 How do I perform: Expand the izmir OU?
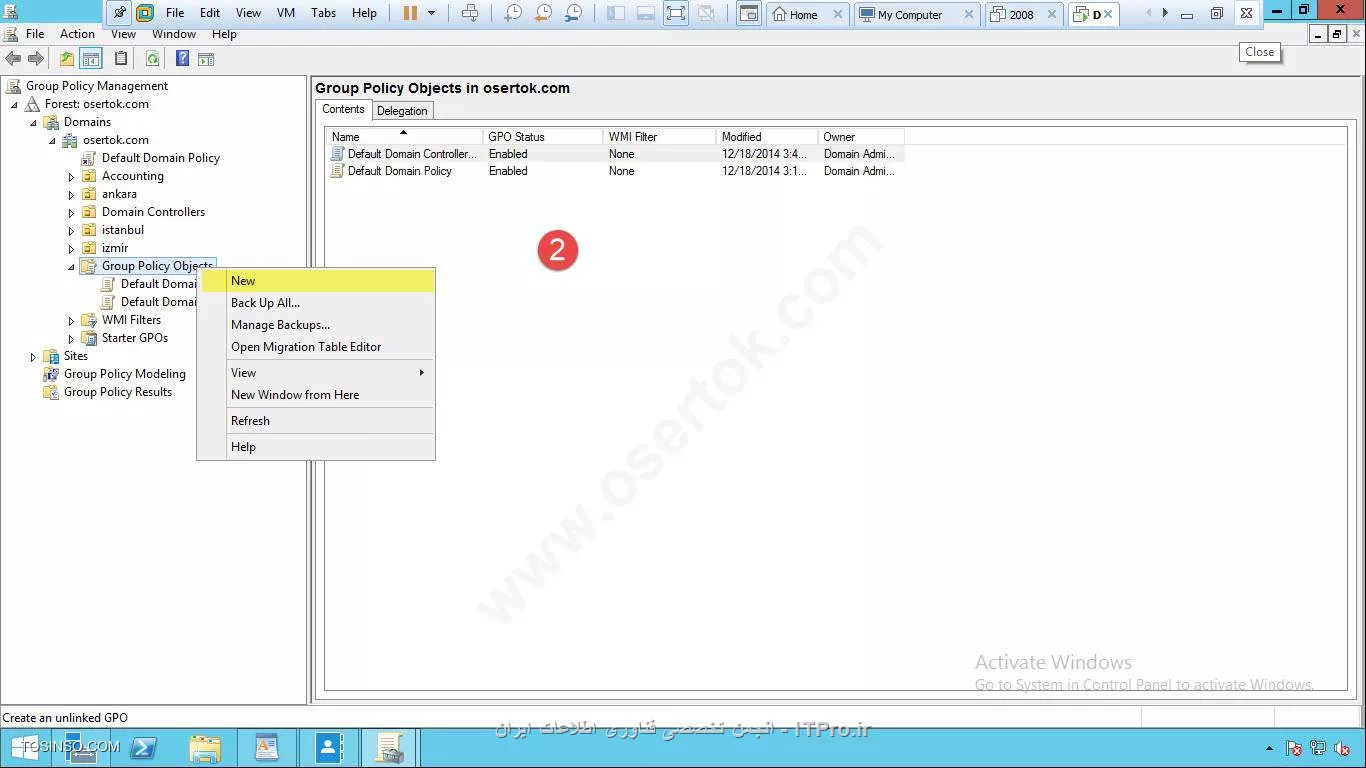[71, 249]
